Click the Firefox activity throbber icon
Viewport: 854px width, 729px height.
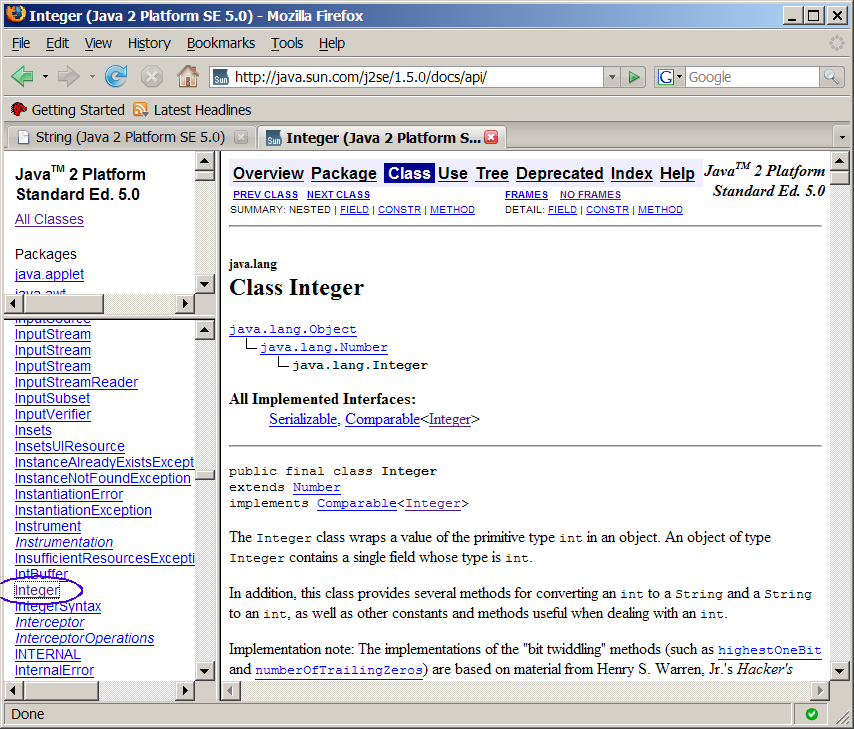[837, 43]
